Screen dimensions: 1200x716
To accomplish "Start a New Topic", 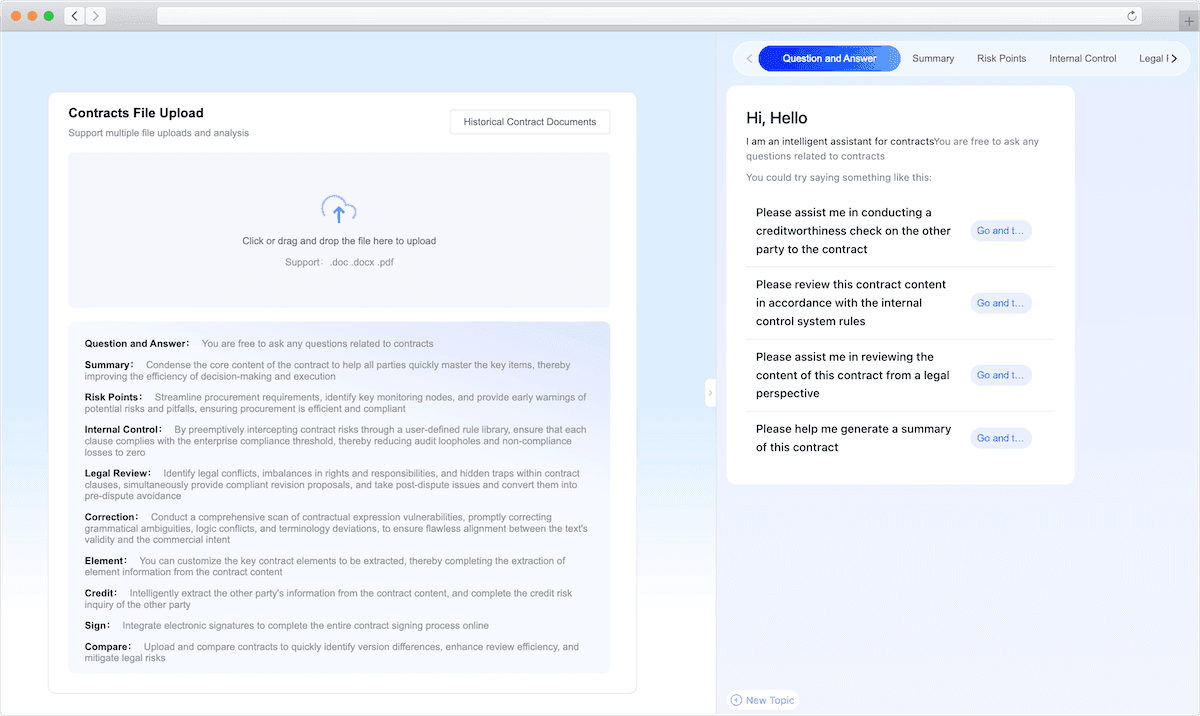I will coord(763,700).
